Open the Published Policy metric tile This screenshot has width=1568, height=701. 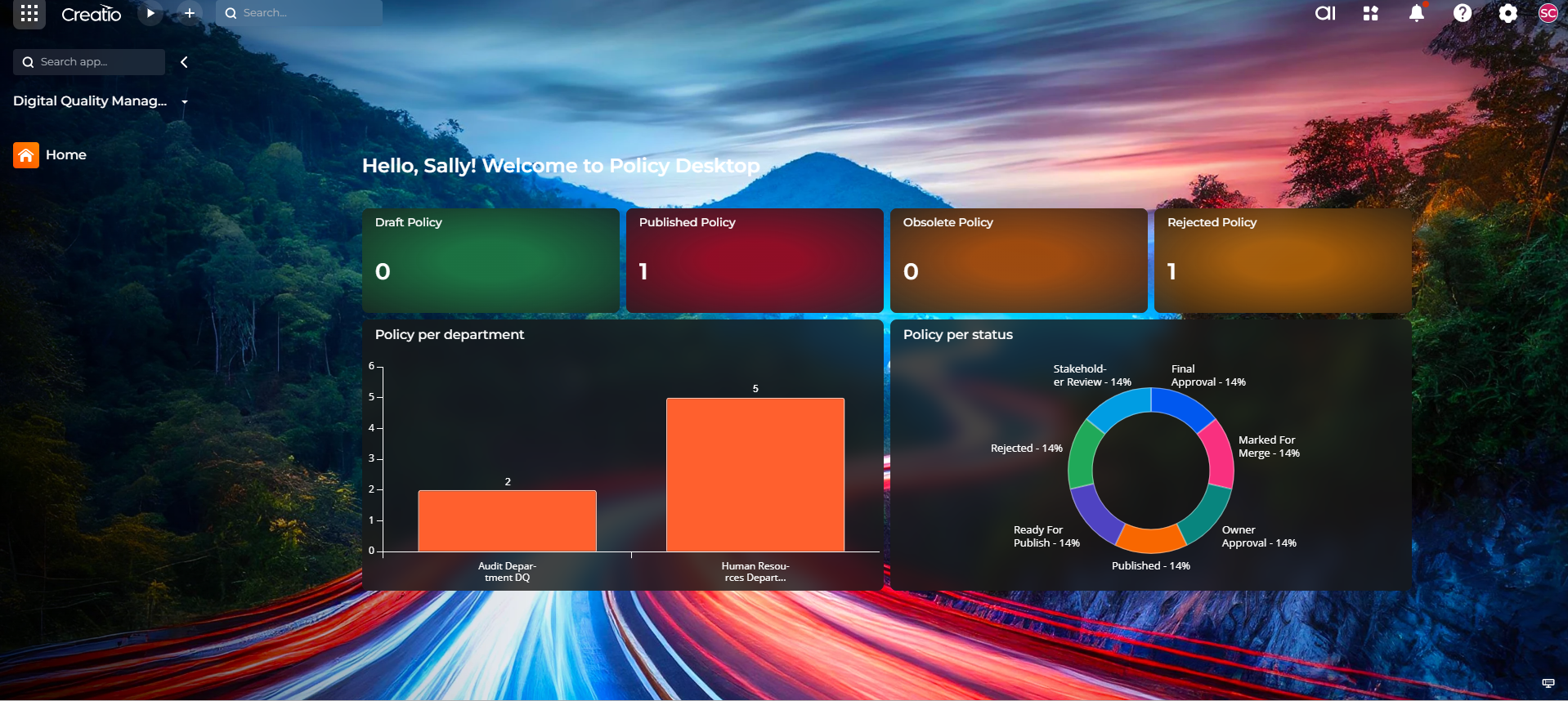754,261
